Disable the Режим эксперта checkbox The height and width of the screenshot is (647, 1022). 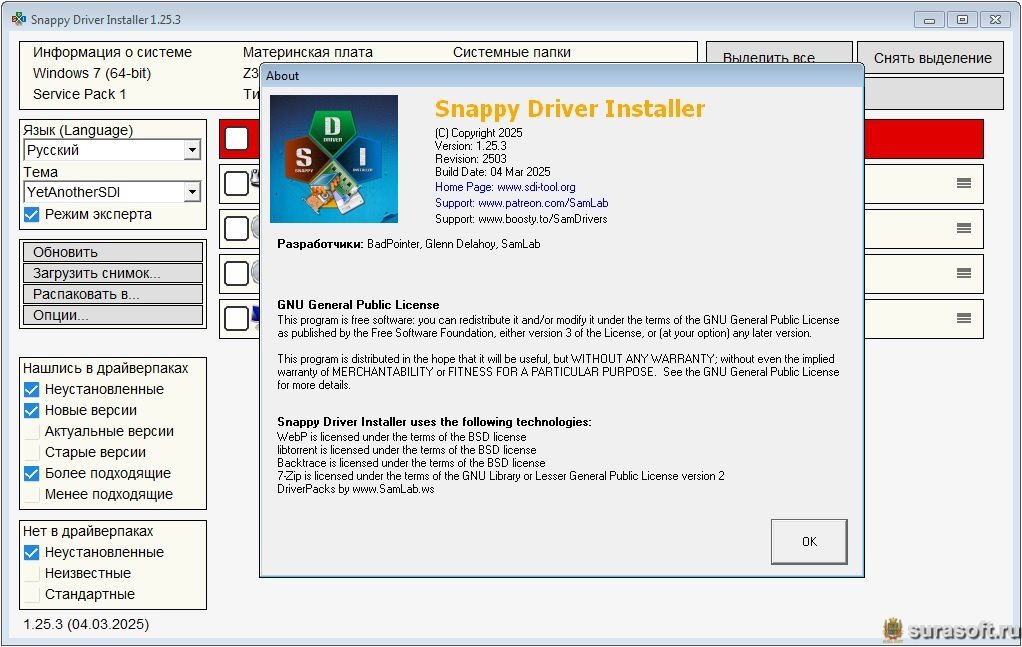click(x=32, y=214)
